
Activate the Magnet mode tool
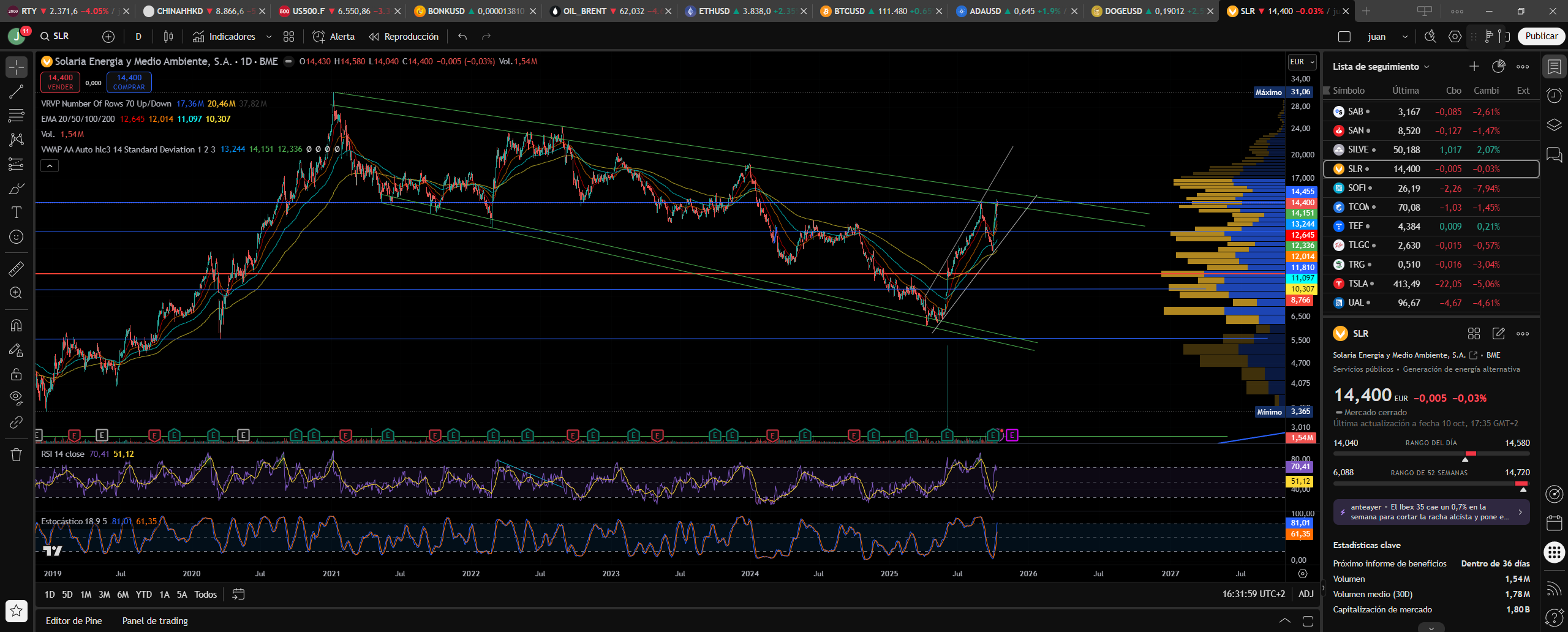pos(17,325)
